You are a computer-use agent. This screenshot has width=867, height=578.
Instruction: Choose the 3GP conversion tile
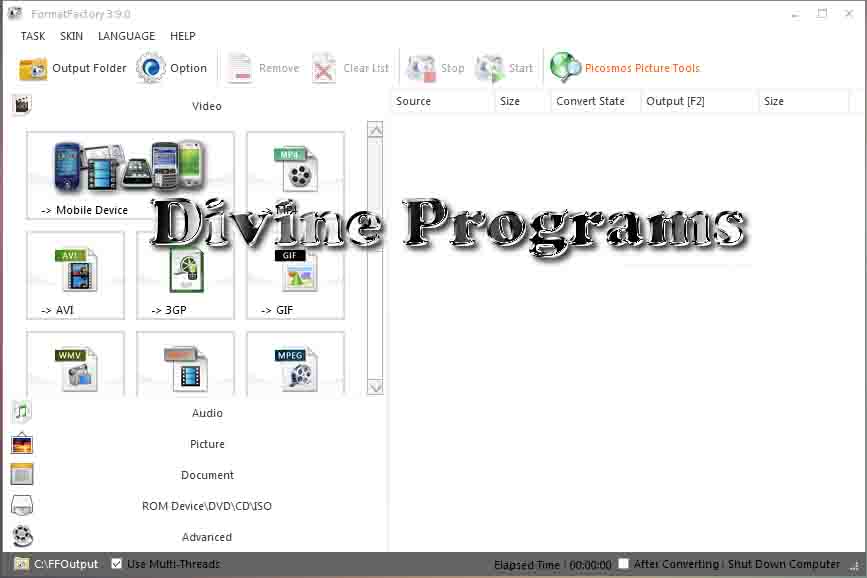coord(185,275)
